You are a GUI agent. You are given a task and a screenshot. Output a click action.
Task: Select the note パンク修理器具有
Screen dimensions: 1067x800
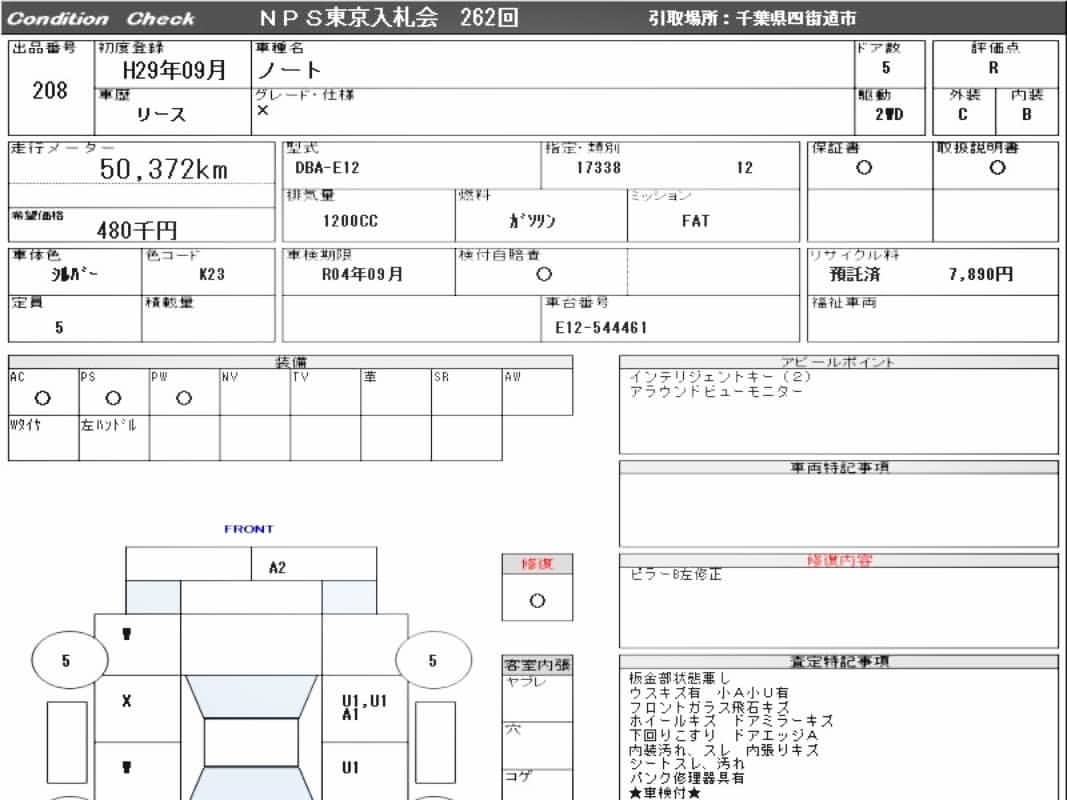(x=686, y=778)
